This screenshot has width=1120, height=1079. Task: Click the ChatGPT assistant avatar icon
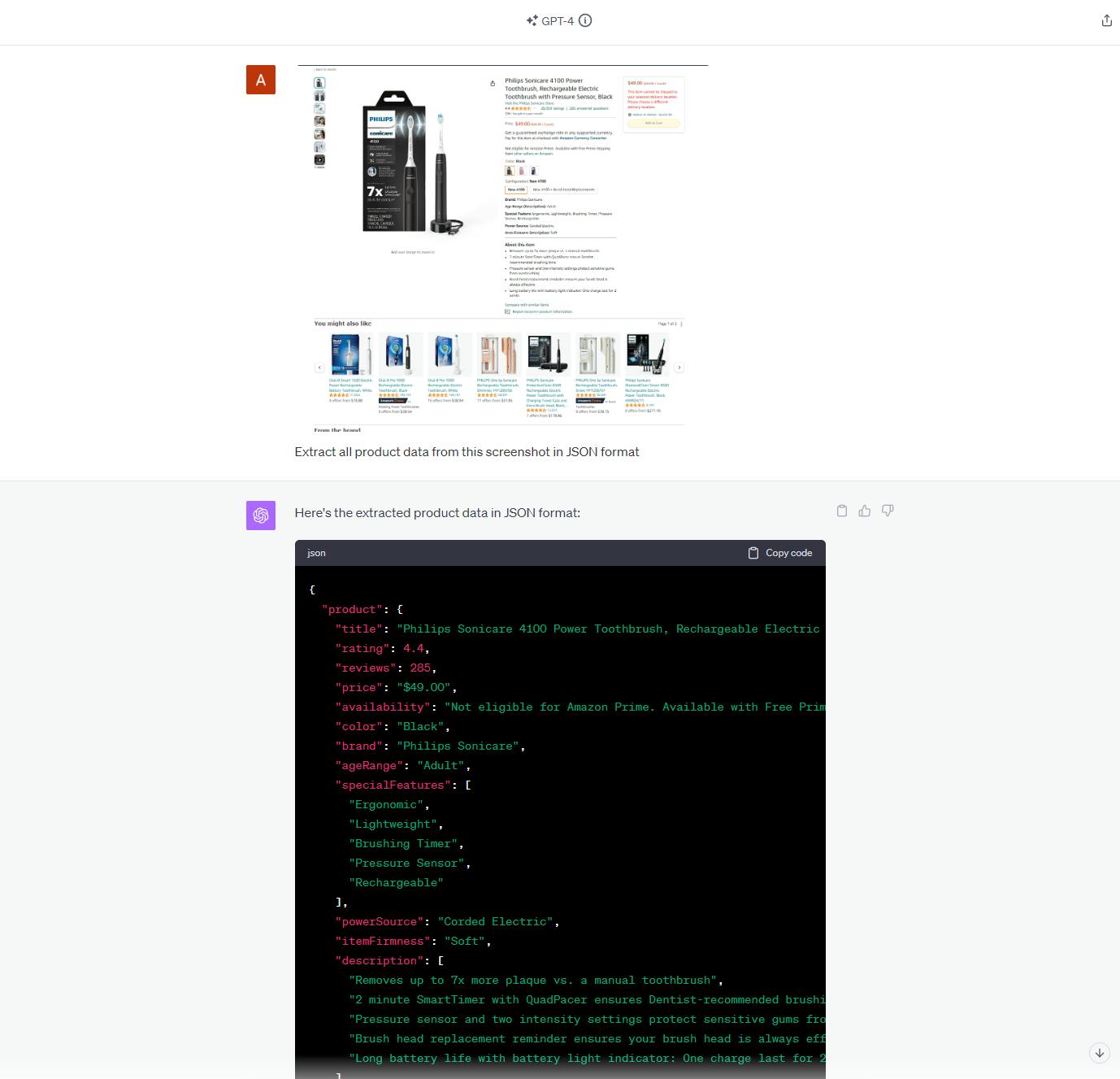pyautogui.click(x=261, y=516)
